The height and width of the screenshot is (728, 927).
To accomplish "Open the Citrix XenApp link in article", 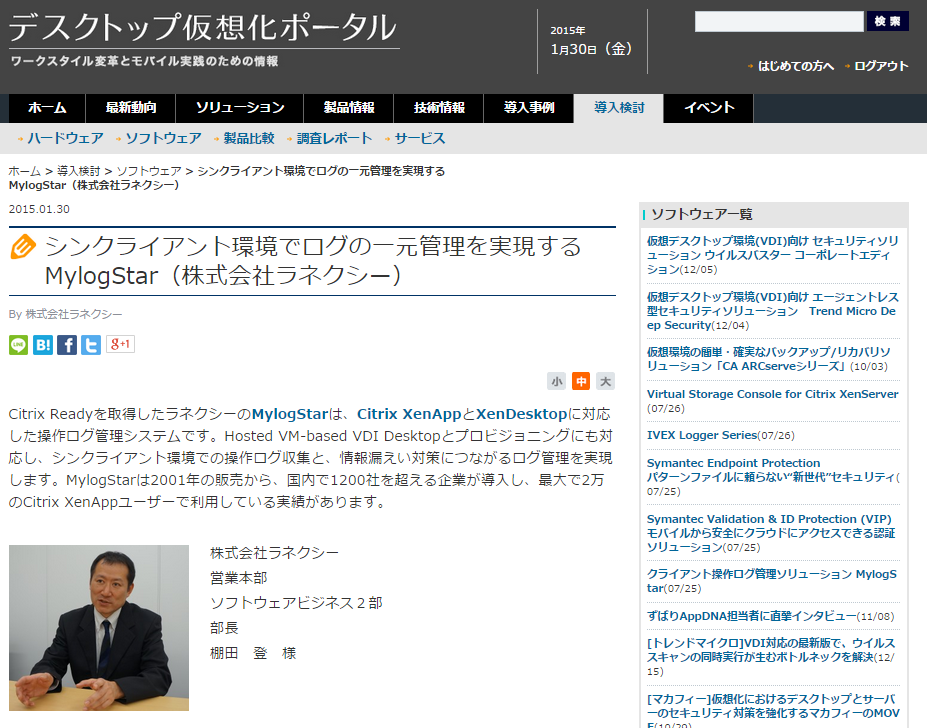I will point(409,414).
